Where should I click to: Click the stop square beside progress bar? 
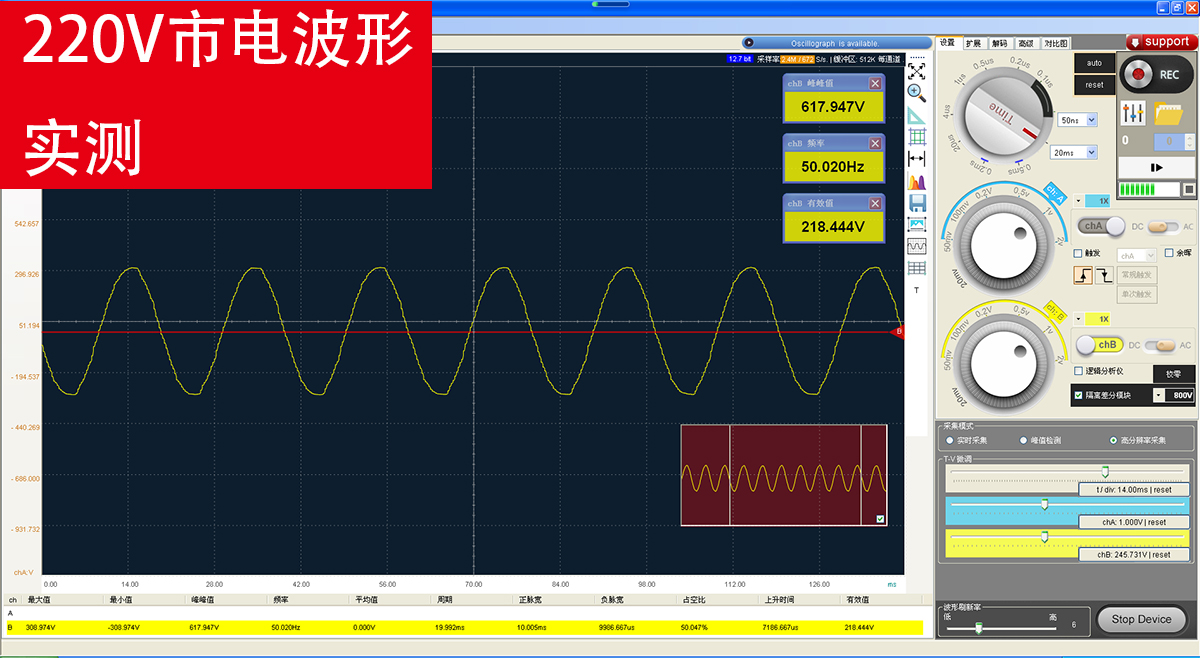1189,189
